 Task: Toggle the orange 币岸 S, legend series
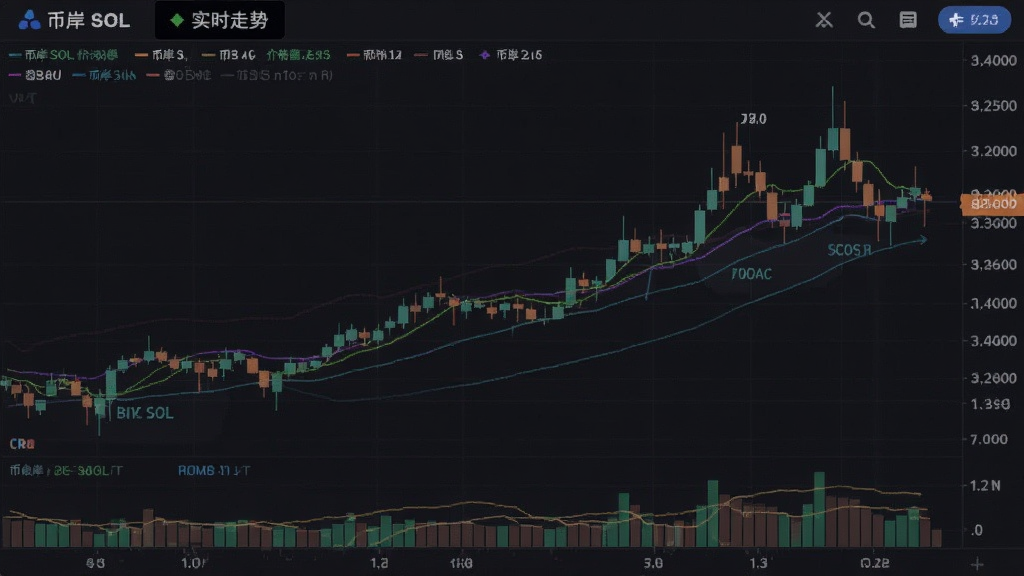click(x=161, y=55)
